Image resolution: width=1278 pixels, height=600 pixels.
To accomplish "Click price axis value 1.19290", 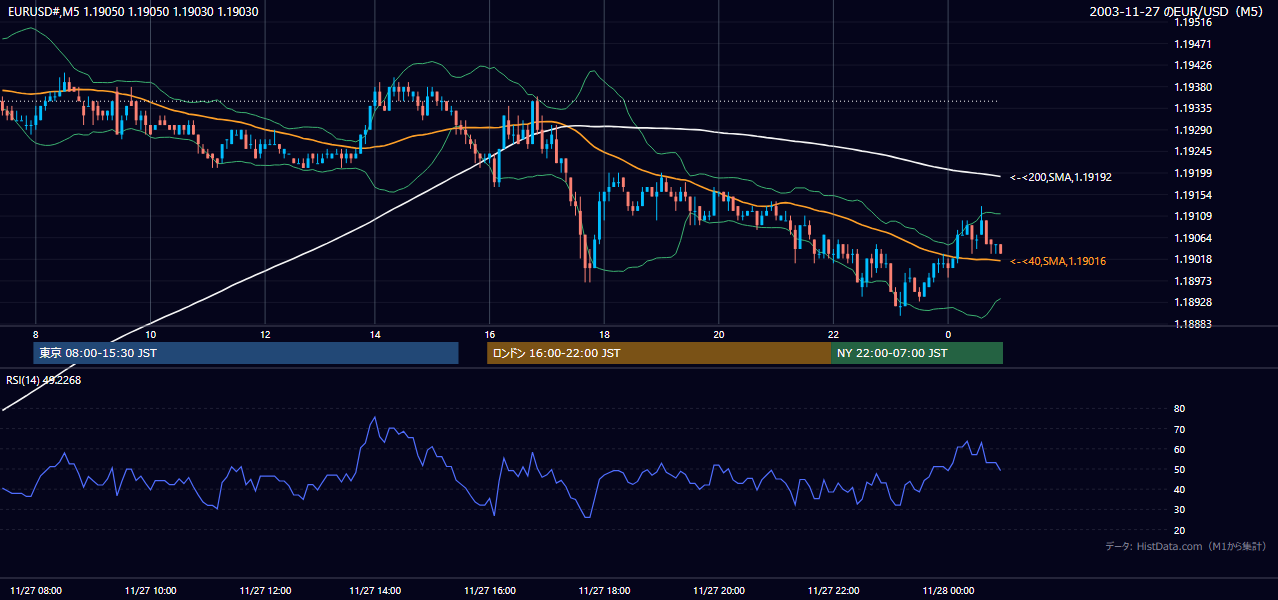I will click(1193, 131).
